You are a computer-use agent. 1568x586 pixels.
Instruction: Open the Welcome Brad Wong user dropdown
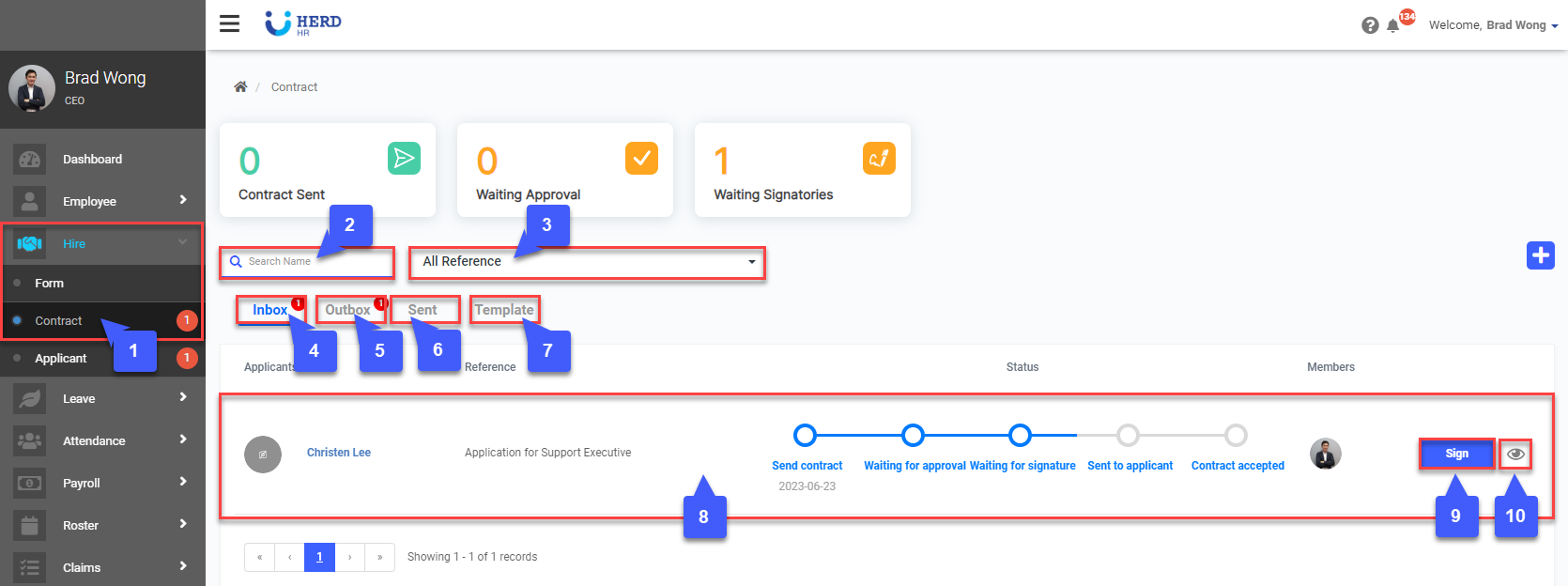(1493, 25)
